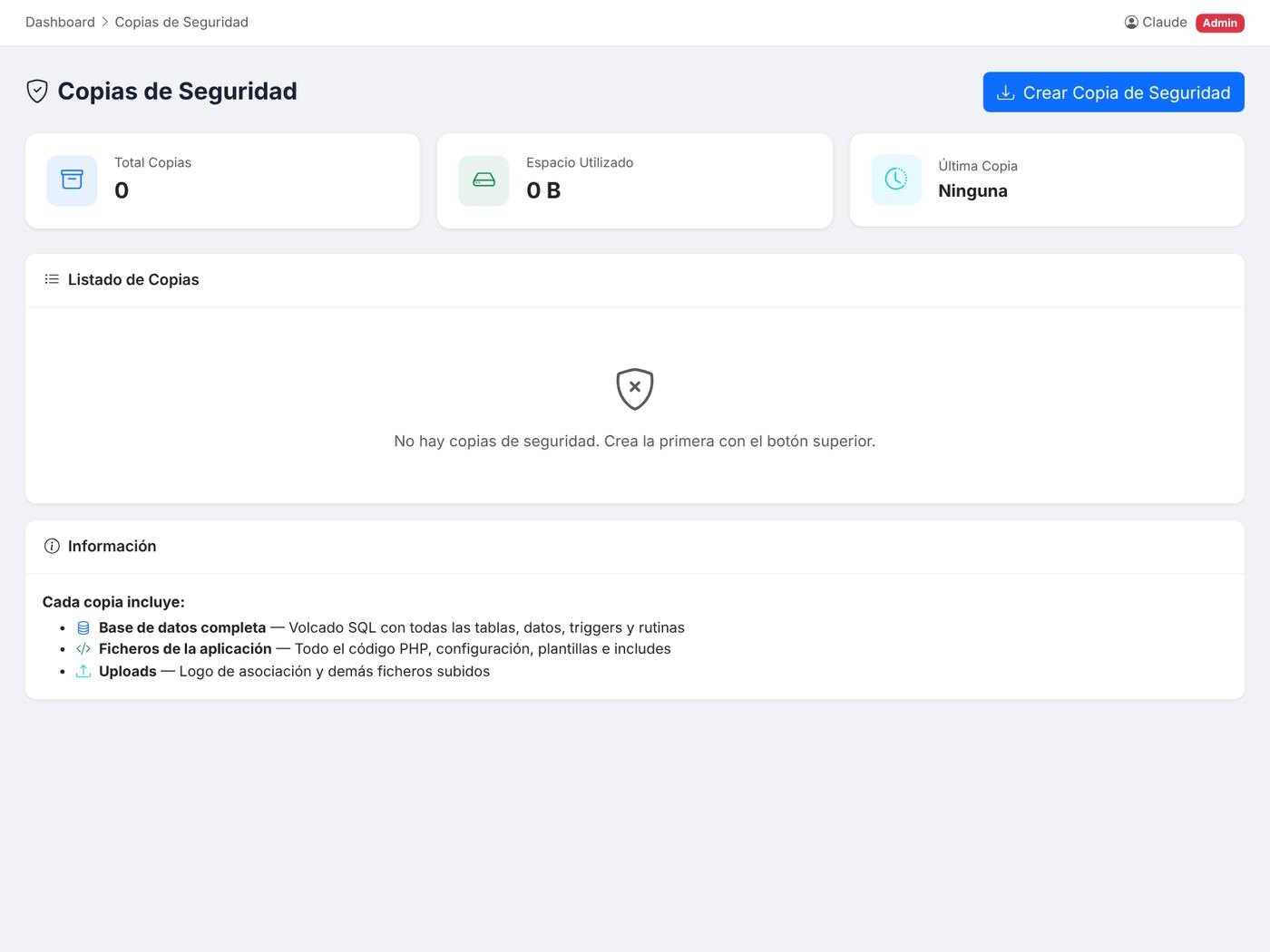The image size is (1270, 952).
Task: Click the '0 B' space used value
Action: pos(543,190)
